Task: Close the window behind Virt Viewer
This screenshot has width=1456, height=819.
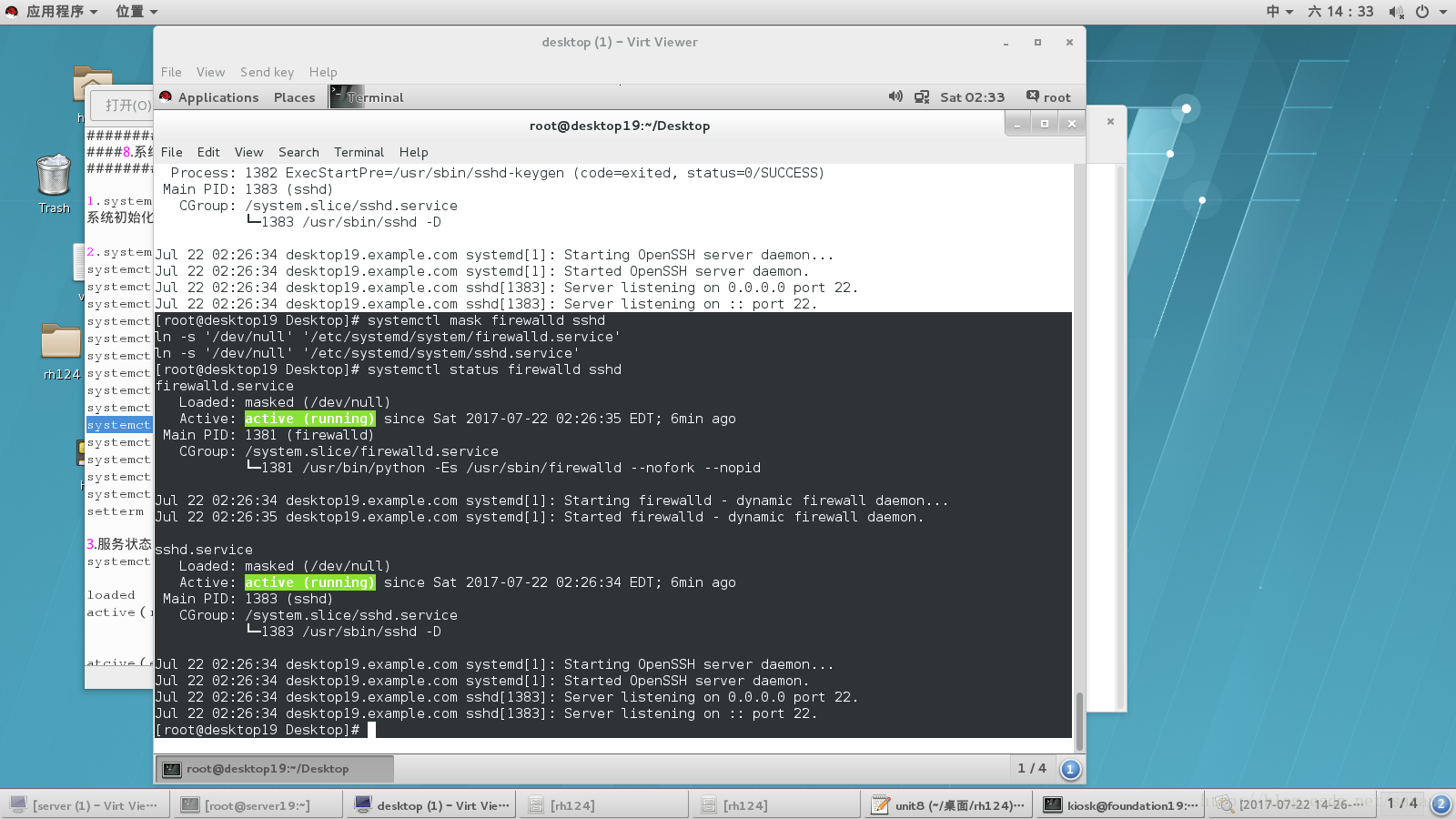Action: pos(1110,121)
